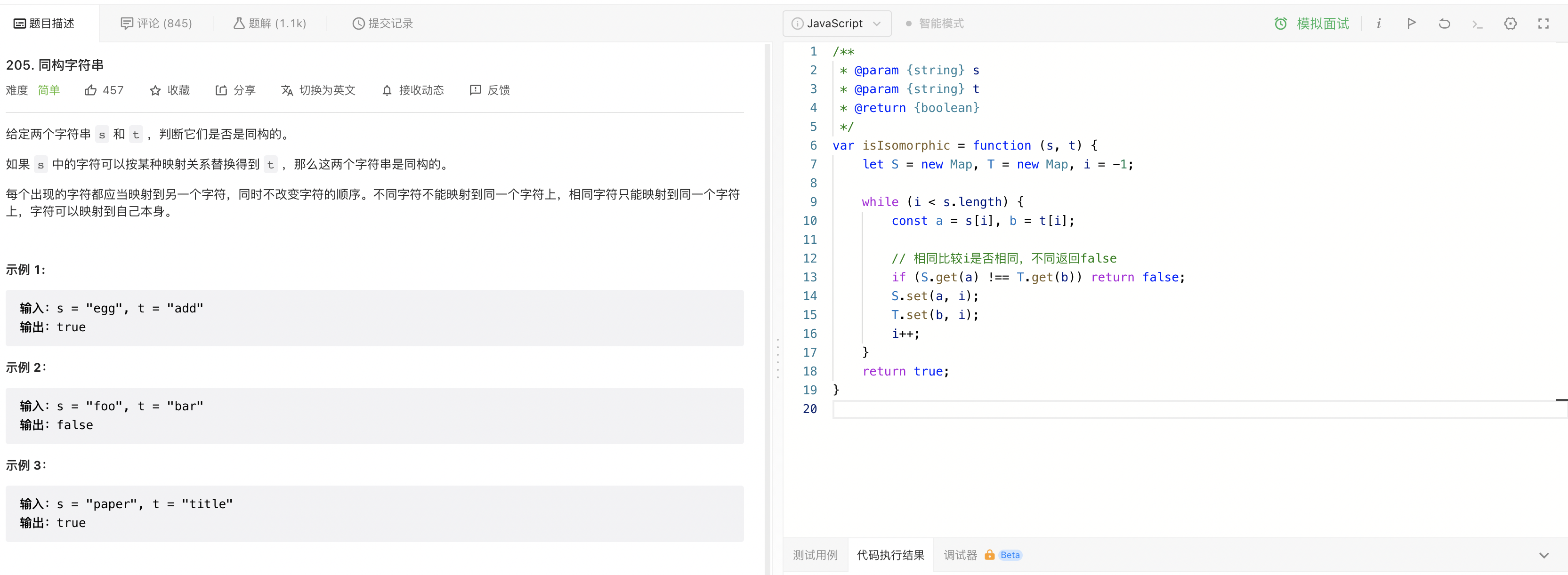
Task: Open the feedback (反馈) icon
Action: [476, 90]
